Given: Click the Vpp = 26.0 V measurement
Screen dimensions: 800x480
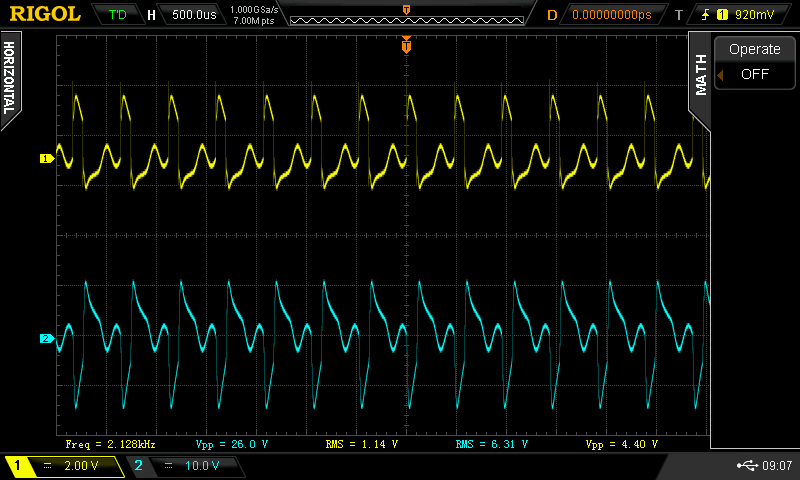Looking at the screenshot, I should [232, 444].
